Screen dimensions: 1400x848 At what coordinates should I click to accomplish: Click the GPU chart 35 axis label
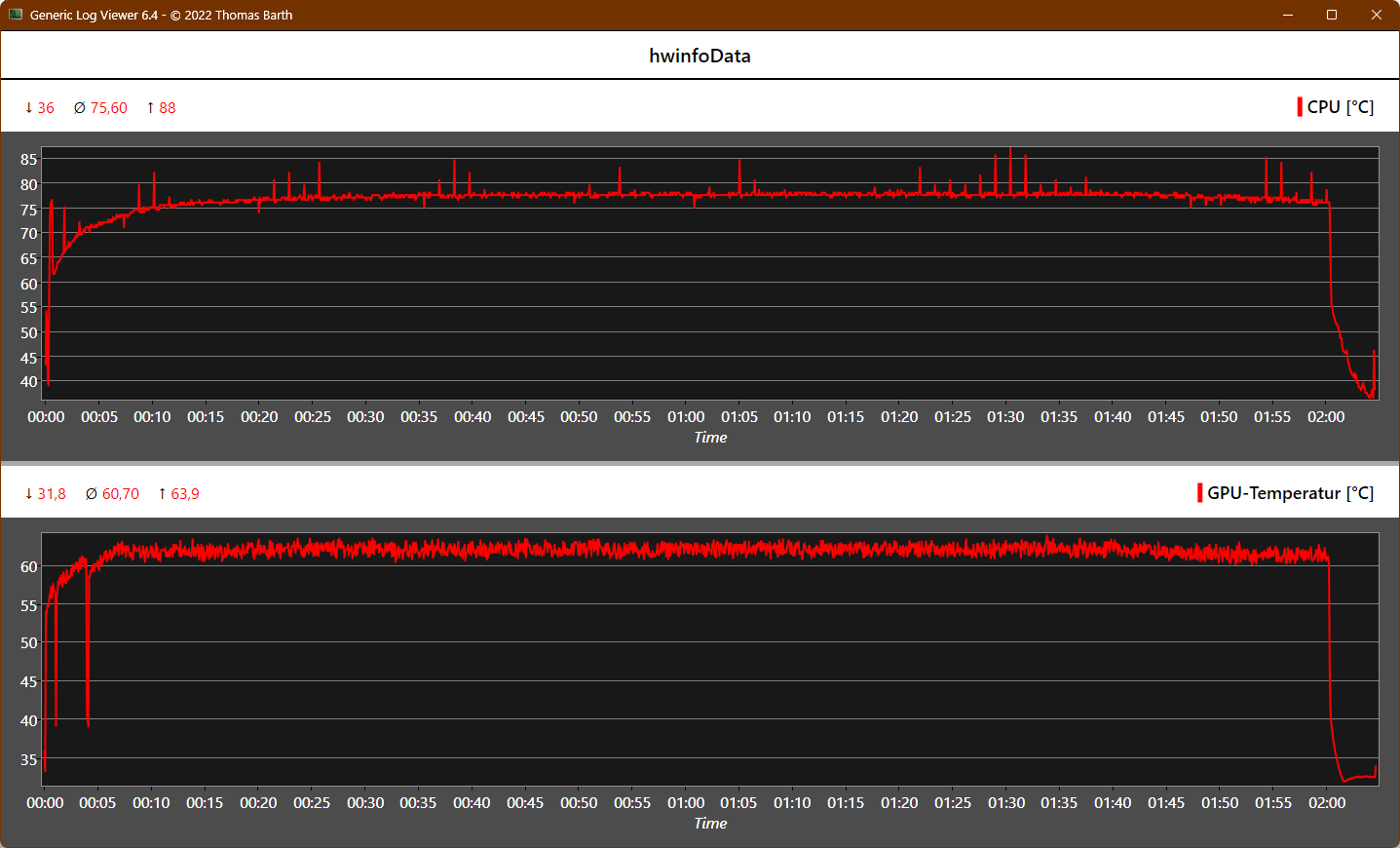point(29,759)
